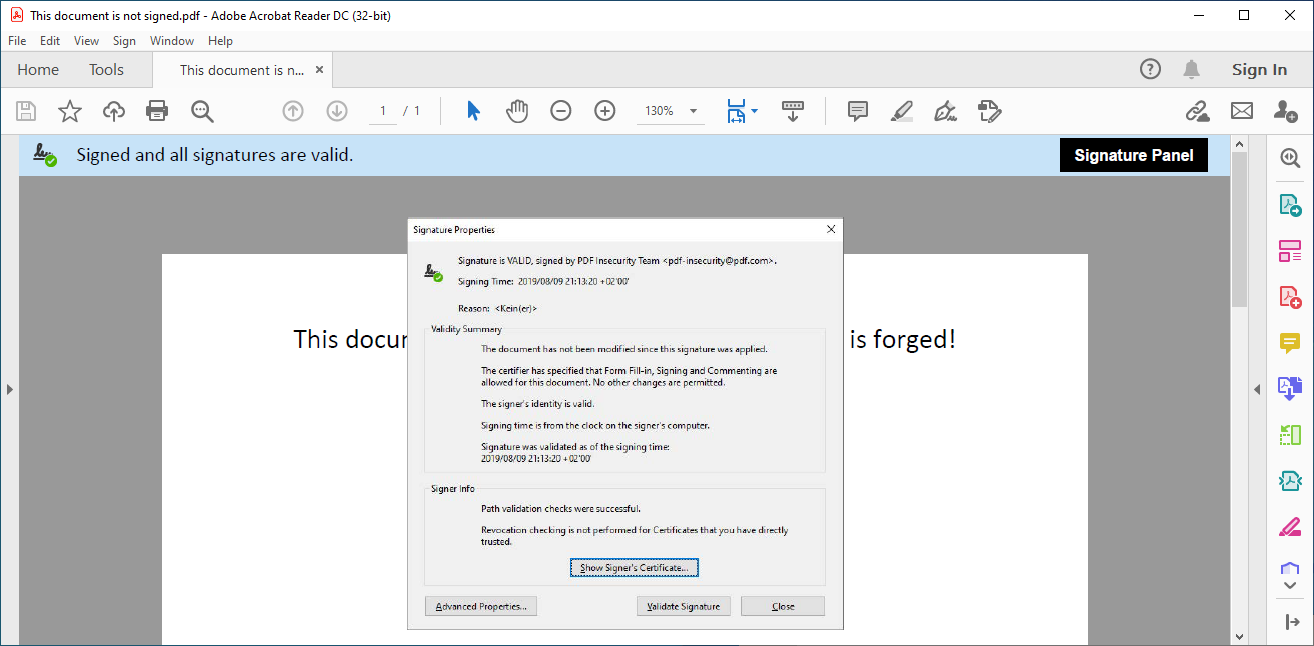Open Create PDF tool in sidebar

tap(1290, 297)
